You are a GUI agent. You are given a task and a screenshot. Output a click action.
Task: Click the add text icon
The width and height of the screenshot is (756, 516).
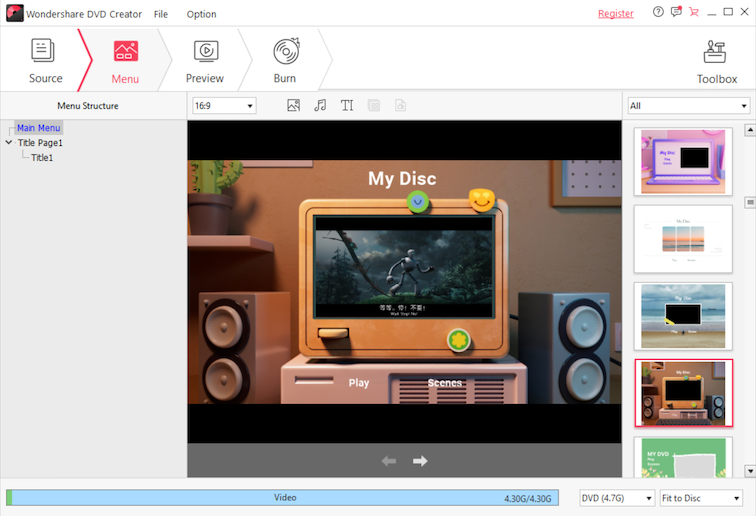[347, 105]
